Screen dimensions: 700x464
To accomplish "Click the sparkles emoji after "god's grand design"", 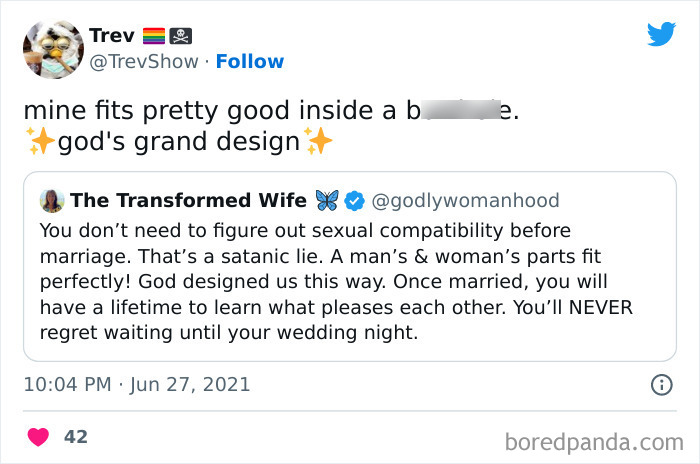I will pyautogui.click(x=318, y=142).
